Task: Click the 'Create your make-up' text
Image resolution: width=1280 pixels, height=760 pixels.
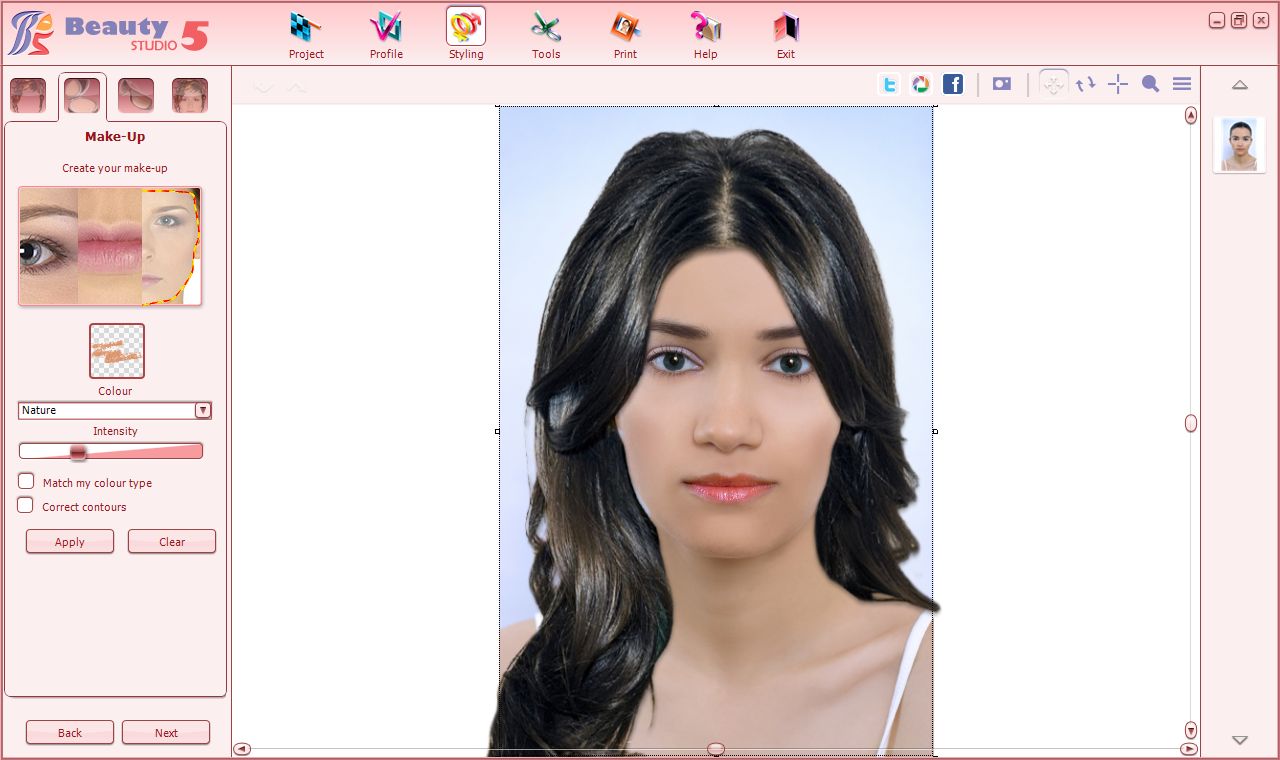Action: click(x=115, y=168)
